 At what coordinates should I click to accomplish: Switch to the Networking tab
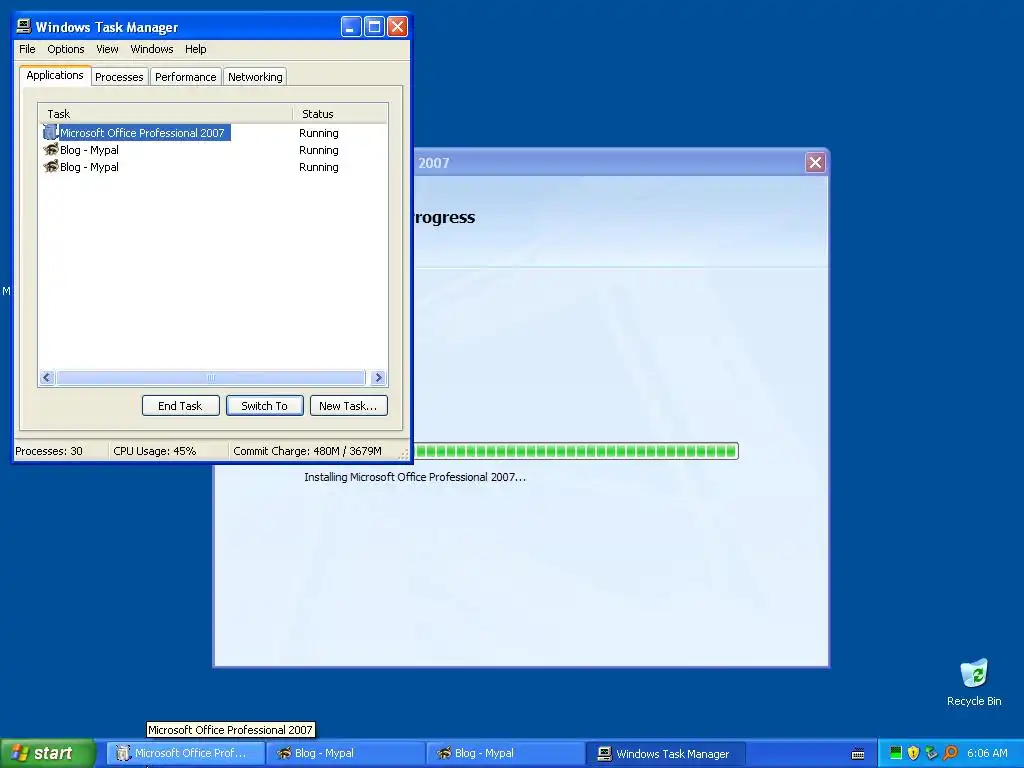click(255, 76)
